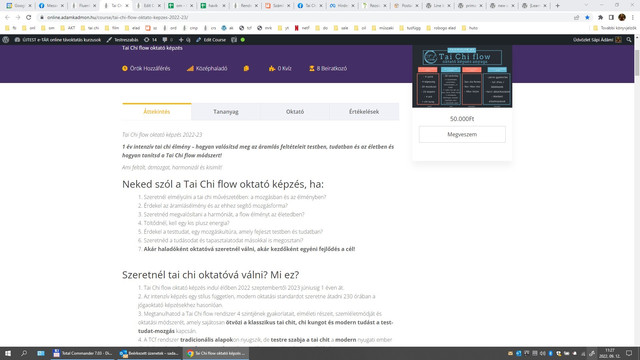Click the 50.000Ft price text
This screenshot has height=360, width=640.
pyautogui.click(x=462, y=119)
